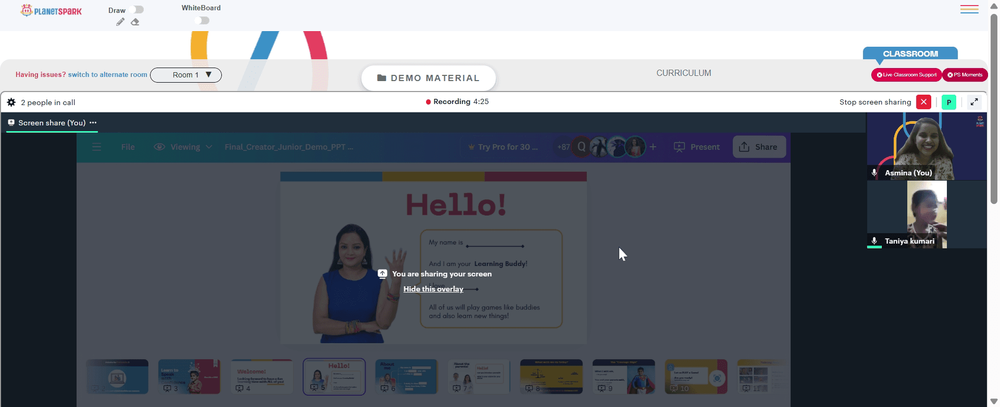Open the Screen share three-dot options

[93, 122]
